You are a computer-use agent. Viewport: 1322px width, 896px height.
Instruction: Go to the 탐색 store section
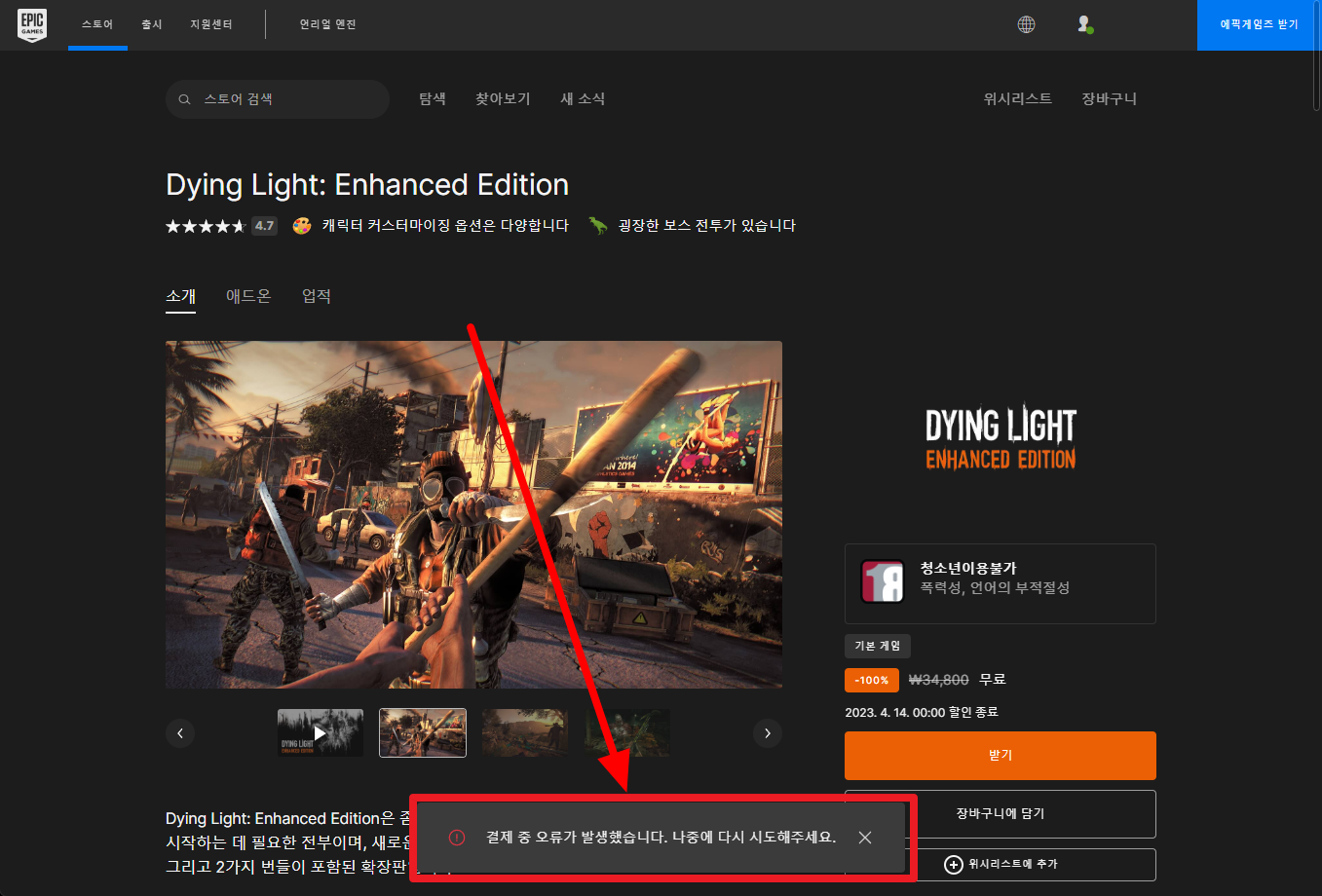(x=433, y=99)
